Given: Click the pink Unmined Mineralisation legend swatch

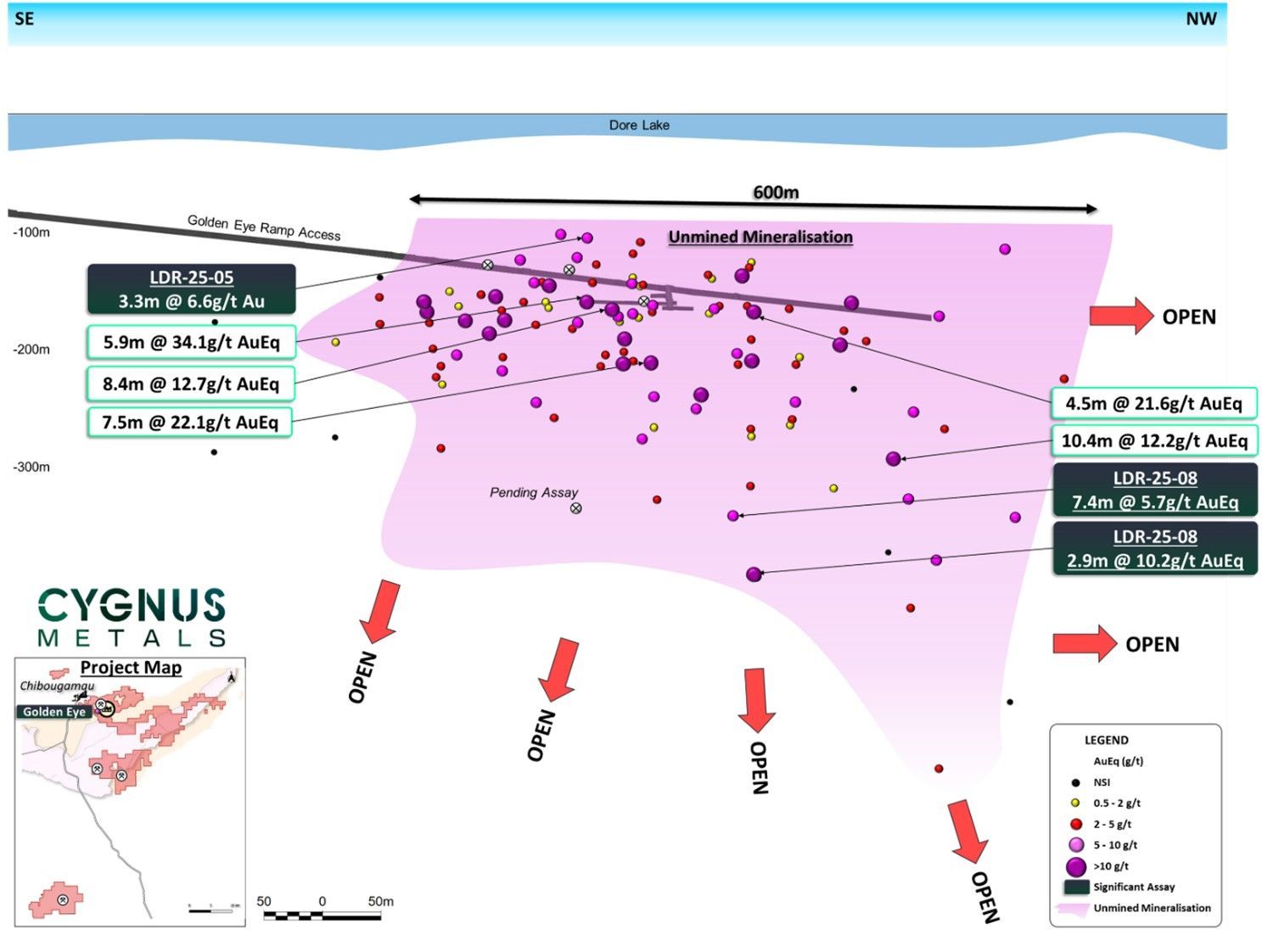Looking at the screenshot, I should coord(1072,909).
